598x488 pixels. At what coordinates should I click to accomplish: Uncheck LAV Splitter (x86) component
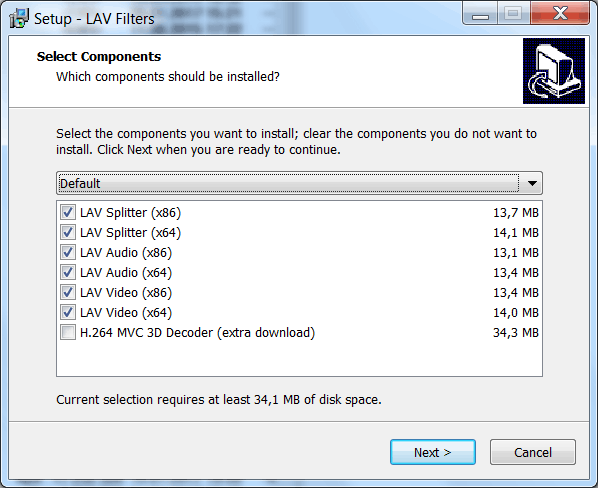68,212
